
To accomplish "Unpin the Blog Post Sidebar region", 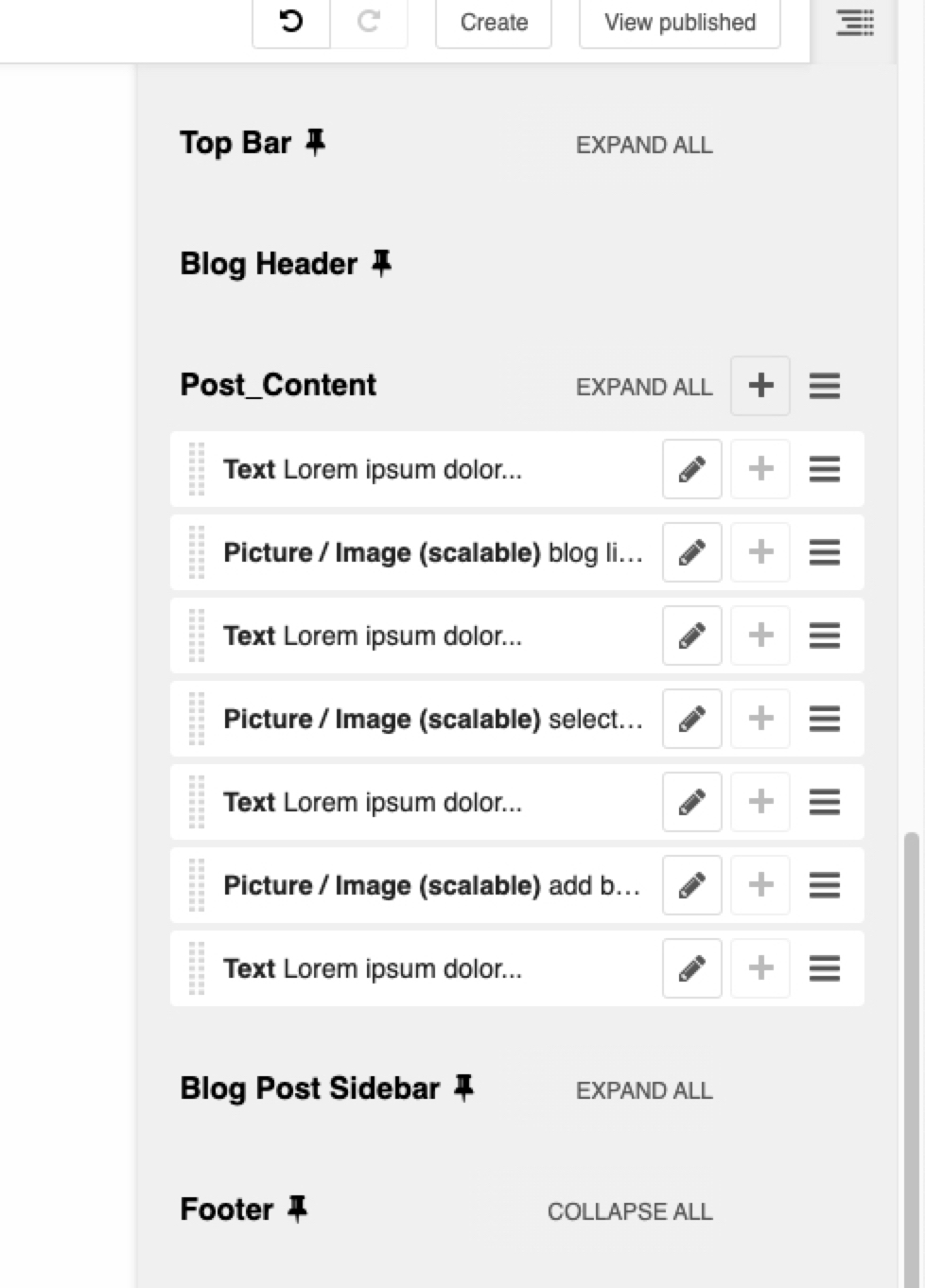I will coord(463,1088).
